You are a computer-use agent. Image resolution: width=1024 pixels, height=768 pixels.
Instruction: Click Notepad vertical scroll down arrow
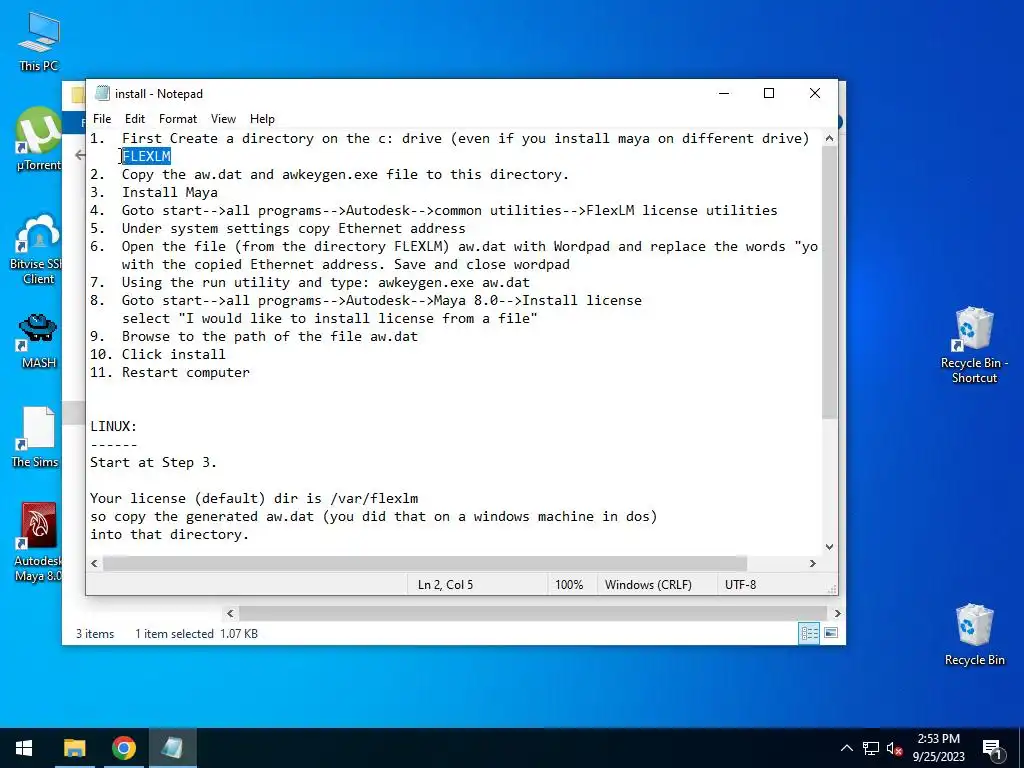pos(829,547)
